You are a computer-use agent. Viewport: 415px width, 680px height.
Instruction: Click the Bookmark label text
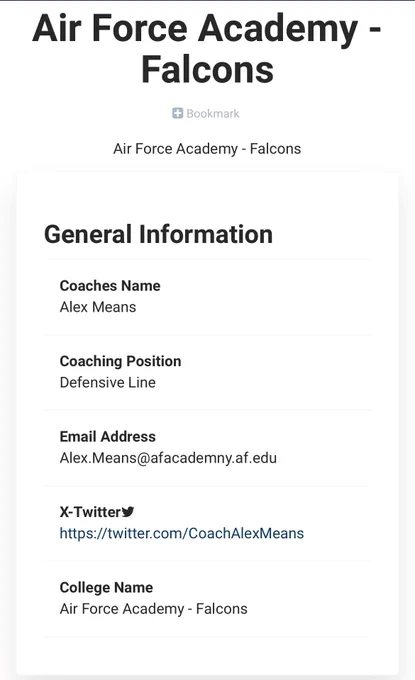(x=212, y=113)
